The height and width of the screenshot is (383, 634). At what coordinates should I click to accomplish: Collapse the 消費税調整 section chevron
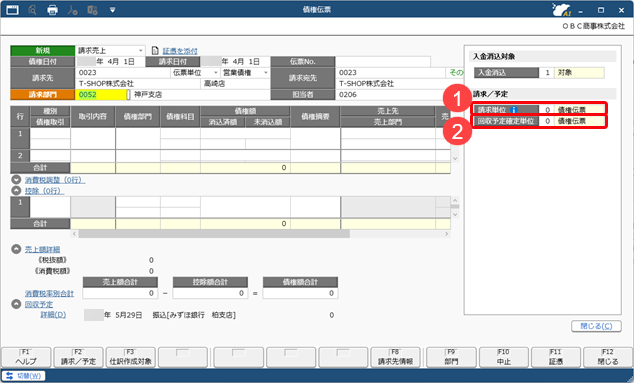coord(16,180)
